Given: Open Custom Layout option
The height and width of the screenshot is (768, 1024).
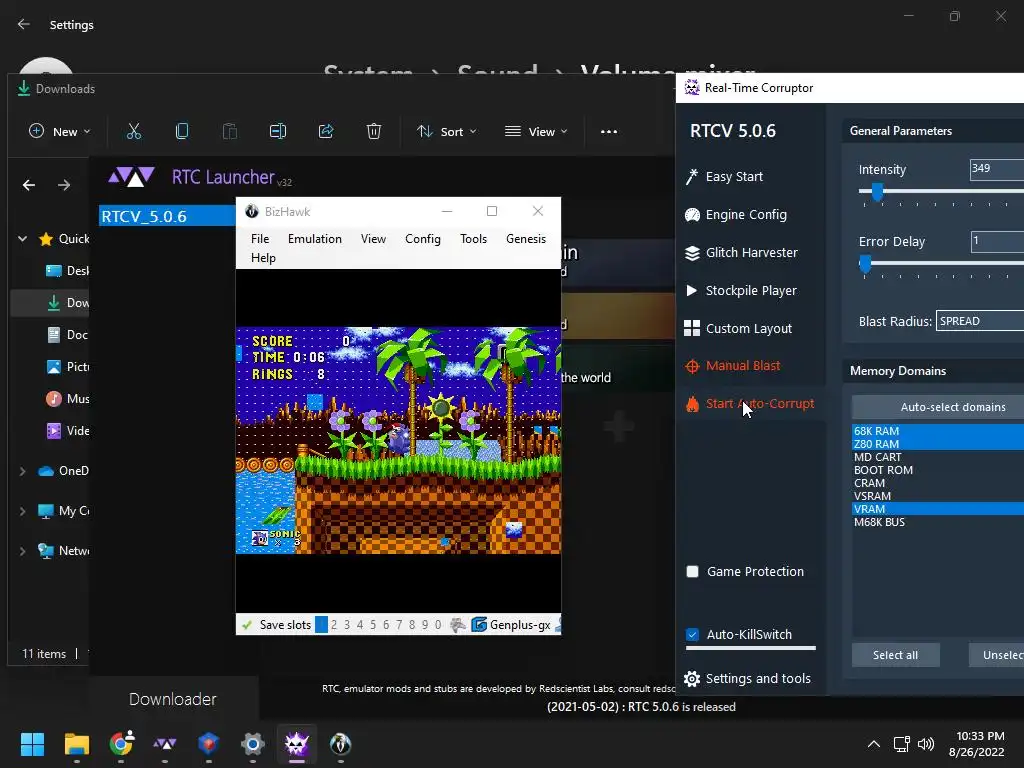Looking at the screenshot, I should (x=738, y=328).
